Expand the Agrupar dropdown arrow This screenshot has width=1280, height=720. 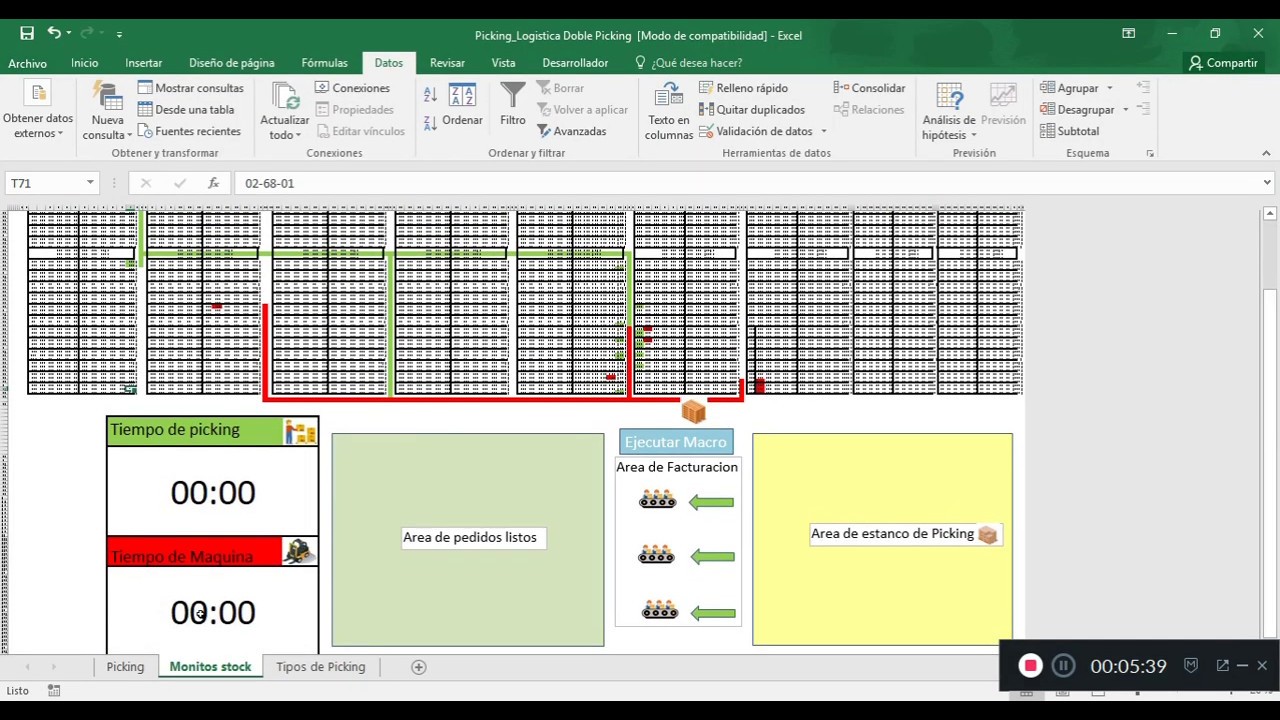click(1109, 88)
